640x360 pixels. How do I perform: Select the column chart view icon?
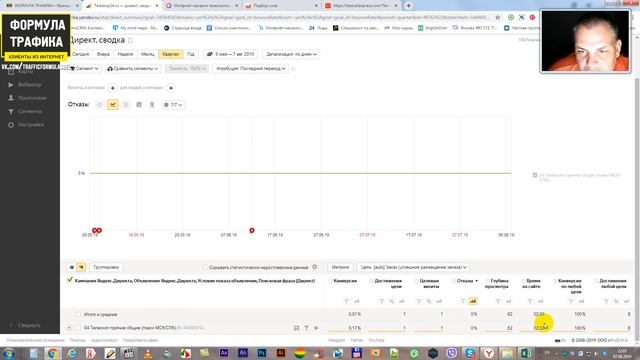[x=139, y=105]
